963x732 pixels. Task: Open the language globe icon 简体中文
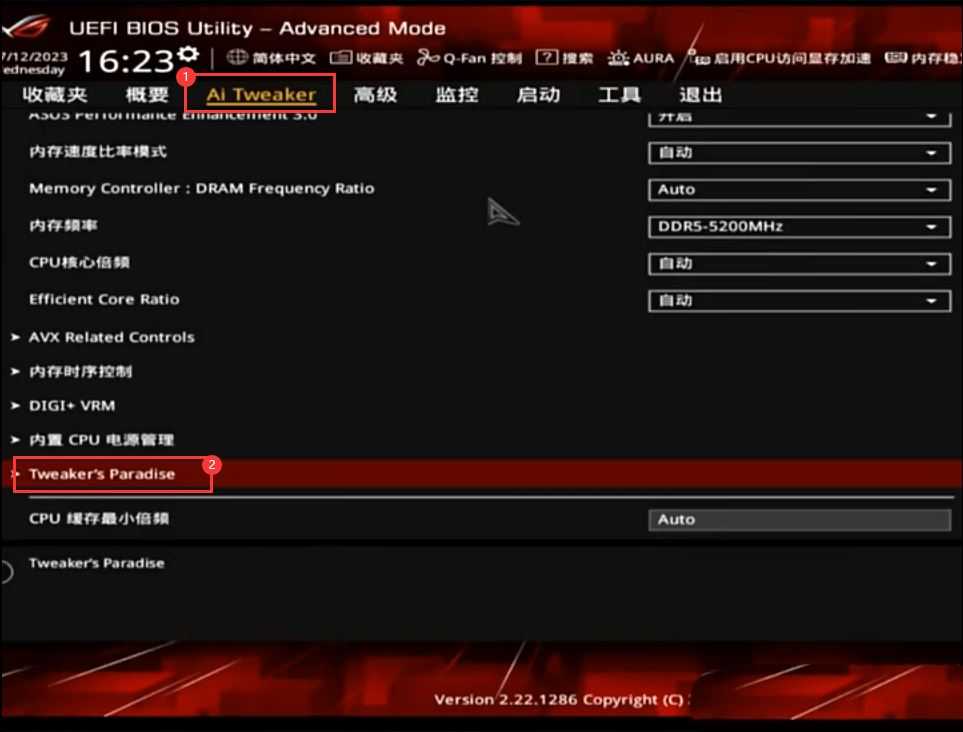point(237,58)
